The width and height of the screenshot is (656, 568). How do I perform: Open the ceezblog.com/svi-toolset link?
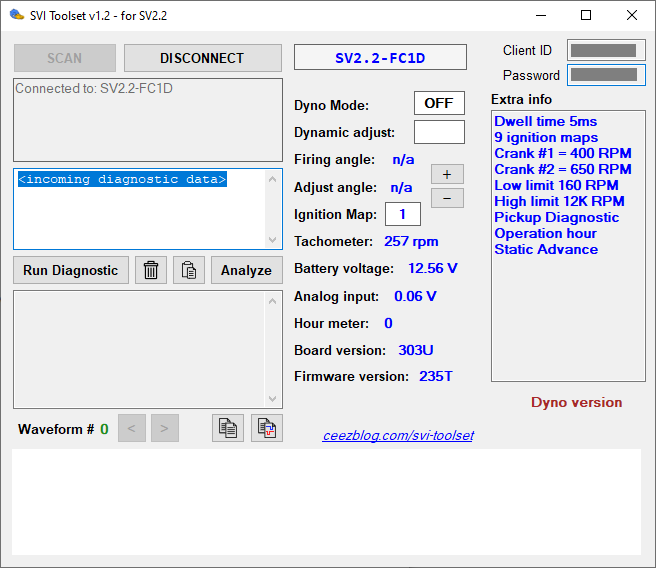(398, 436)
